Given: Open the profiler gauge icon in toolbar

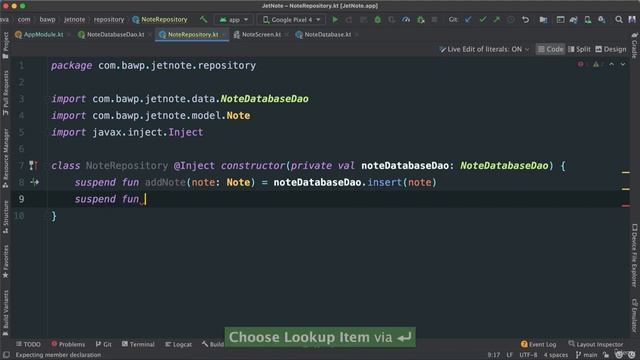Looking at the screenshot, I should coord(406,20).
